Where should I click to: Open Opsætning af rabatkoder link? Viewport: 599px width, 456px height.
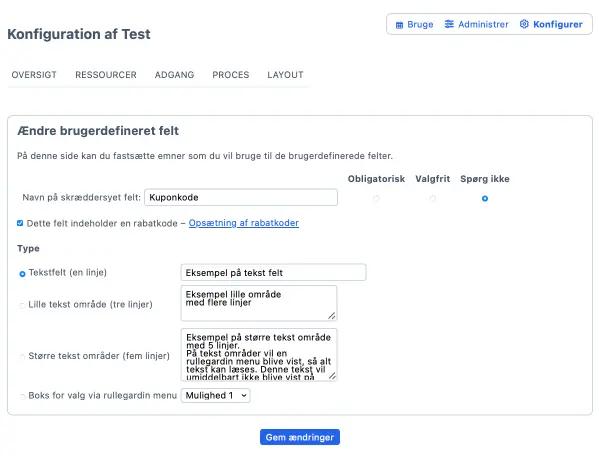point(244,223)
